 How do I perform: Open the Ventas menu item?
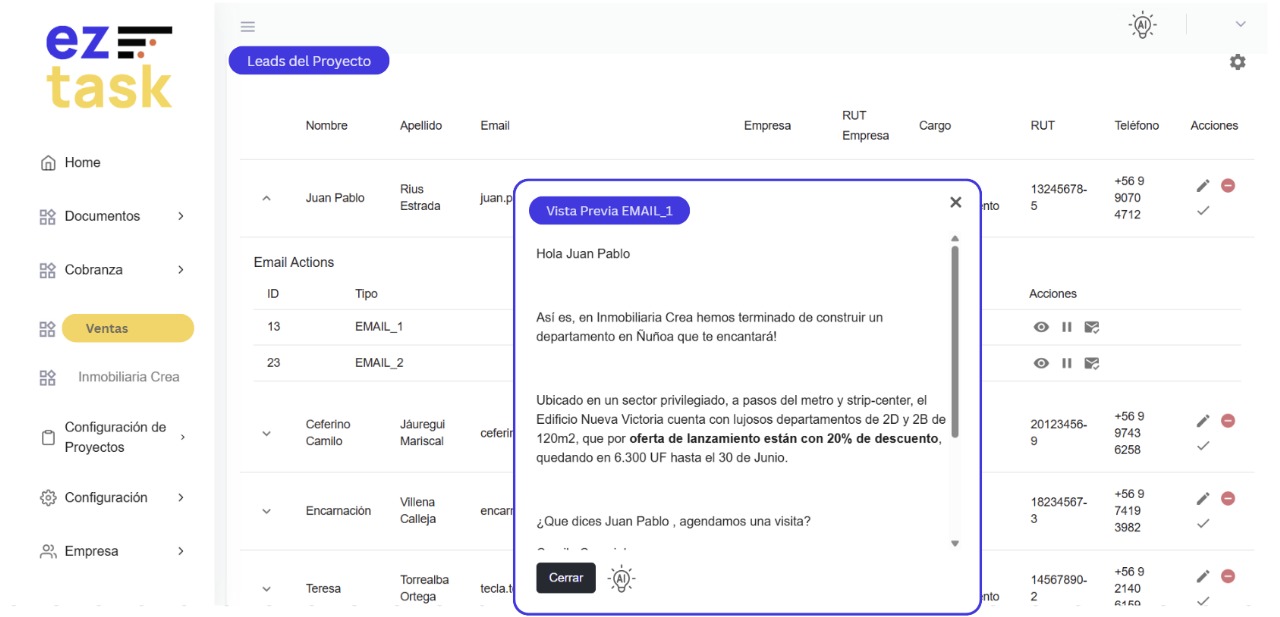[x=127, y=328]
